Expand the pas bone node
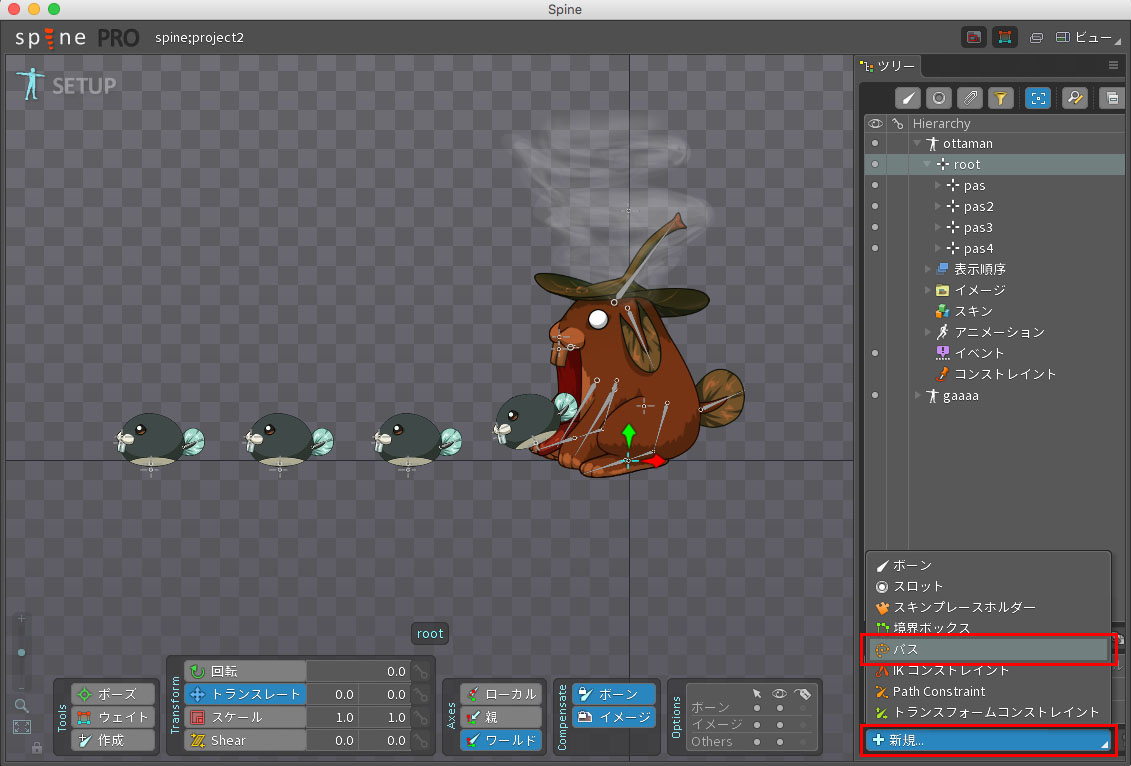Image resolution: width=1131 pixels, height=766 pixels. [x=938, y=185]
